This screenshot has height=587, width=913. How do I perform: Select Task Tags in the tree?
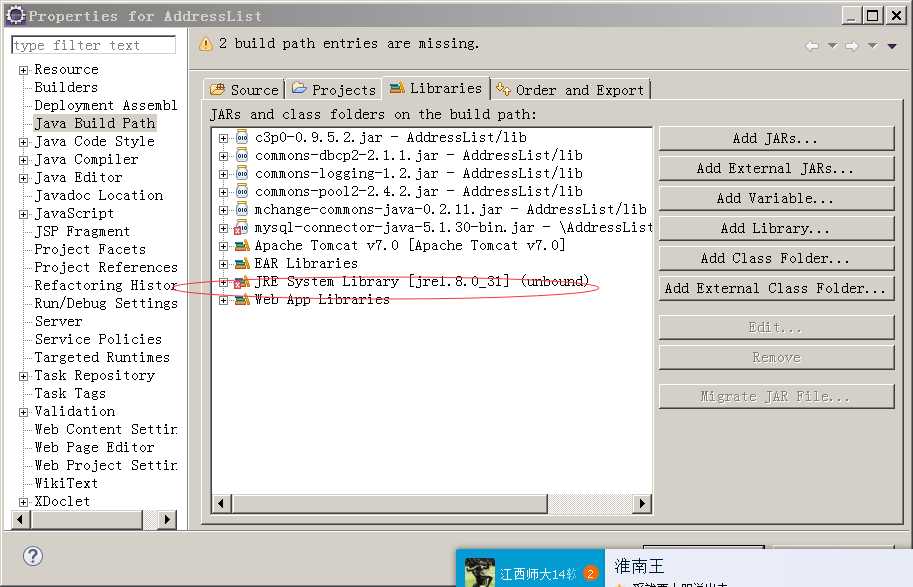[70, 394]
